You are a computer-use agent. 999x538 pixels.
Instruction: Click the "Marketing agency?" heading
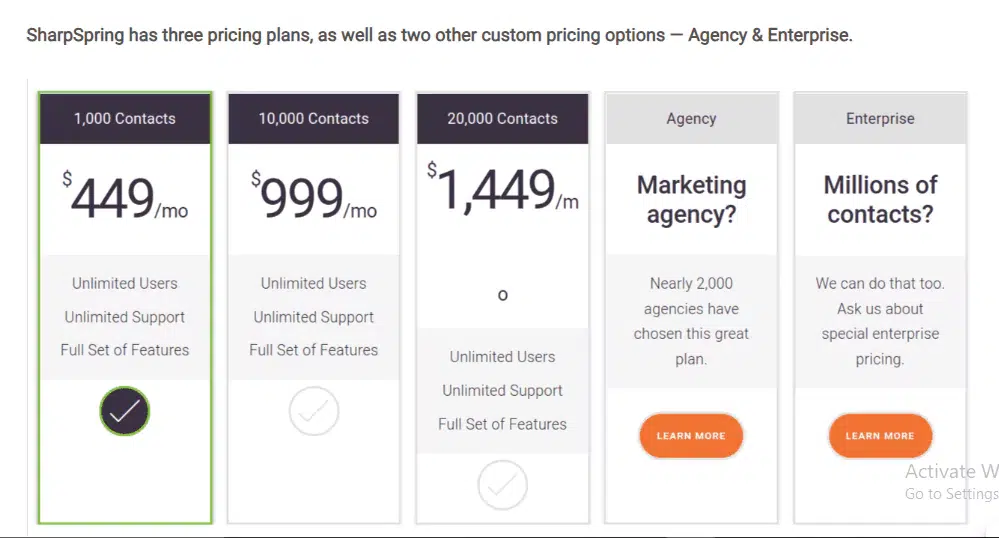click(691, 199)
